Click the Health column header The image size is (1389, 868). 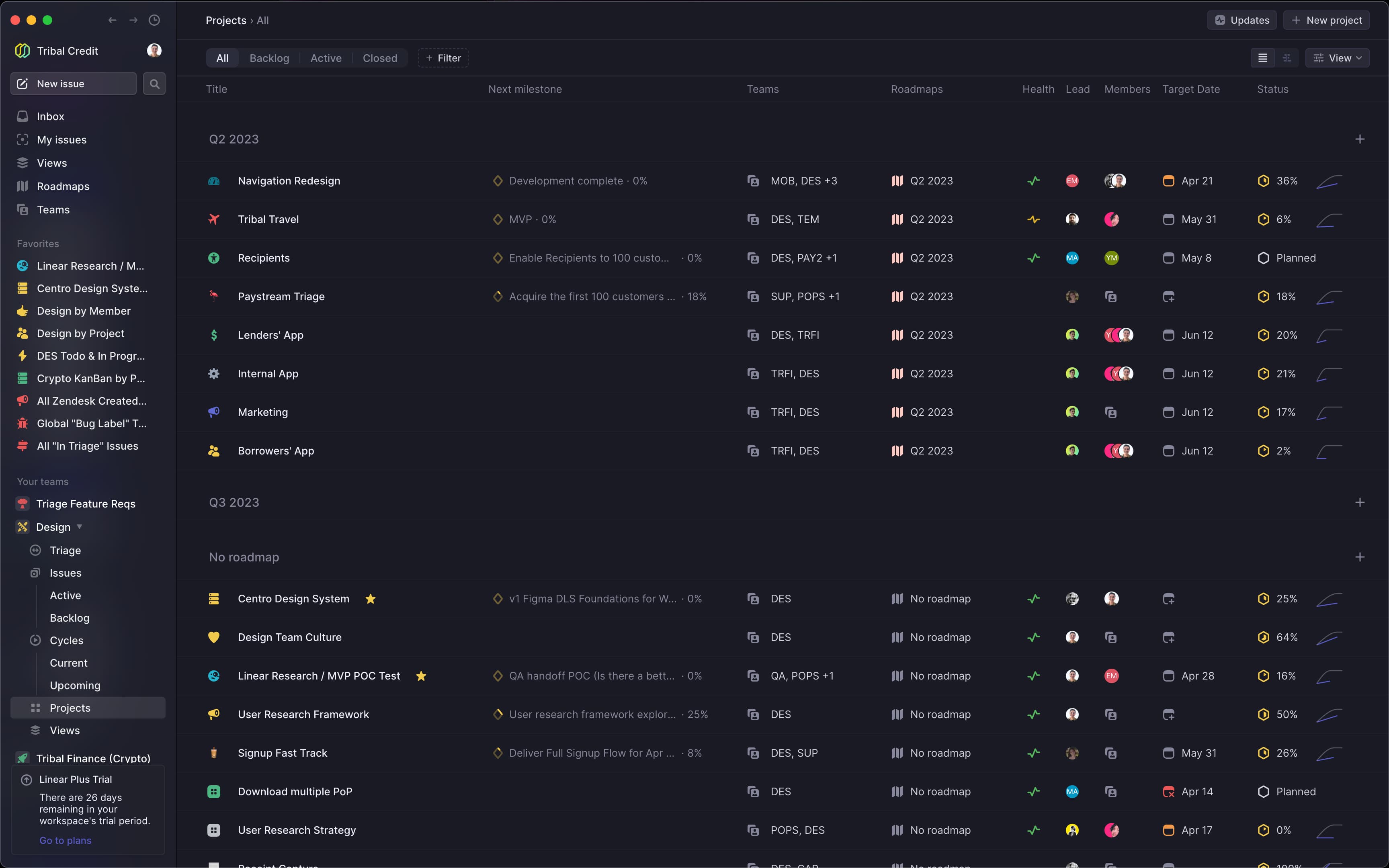(1038, 89)
